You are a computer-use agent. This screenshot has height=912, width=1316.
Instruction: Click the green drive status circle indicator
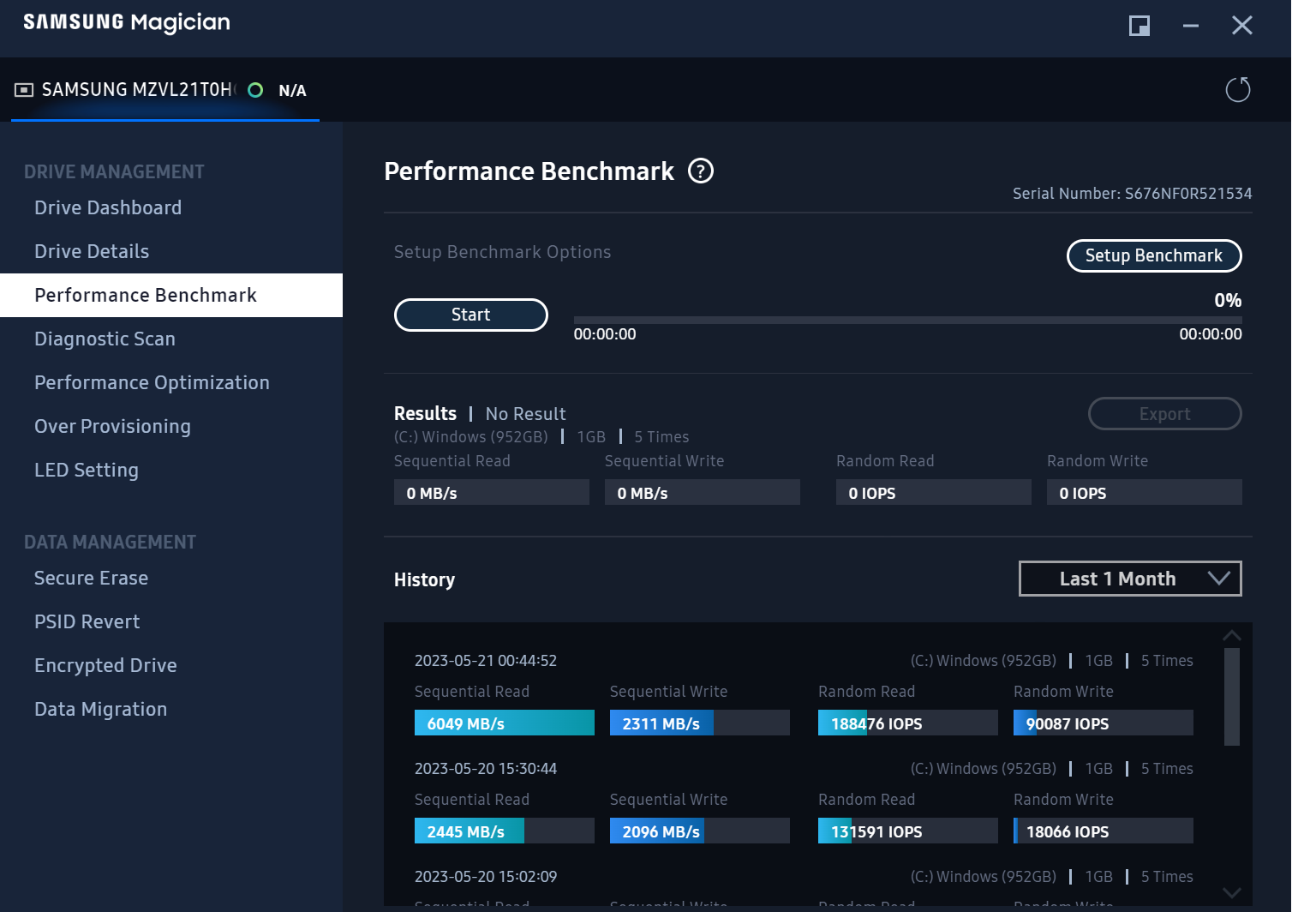pyautogui.click(x=255, y=90)
